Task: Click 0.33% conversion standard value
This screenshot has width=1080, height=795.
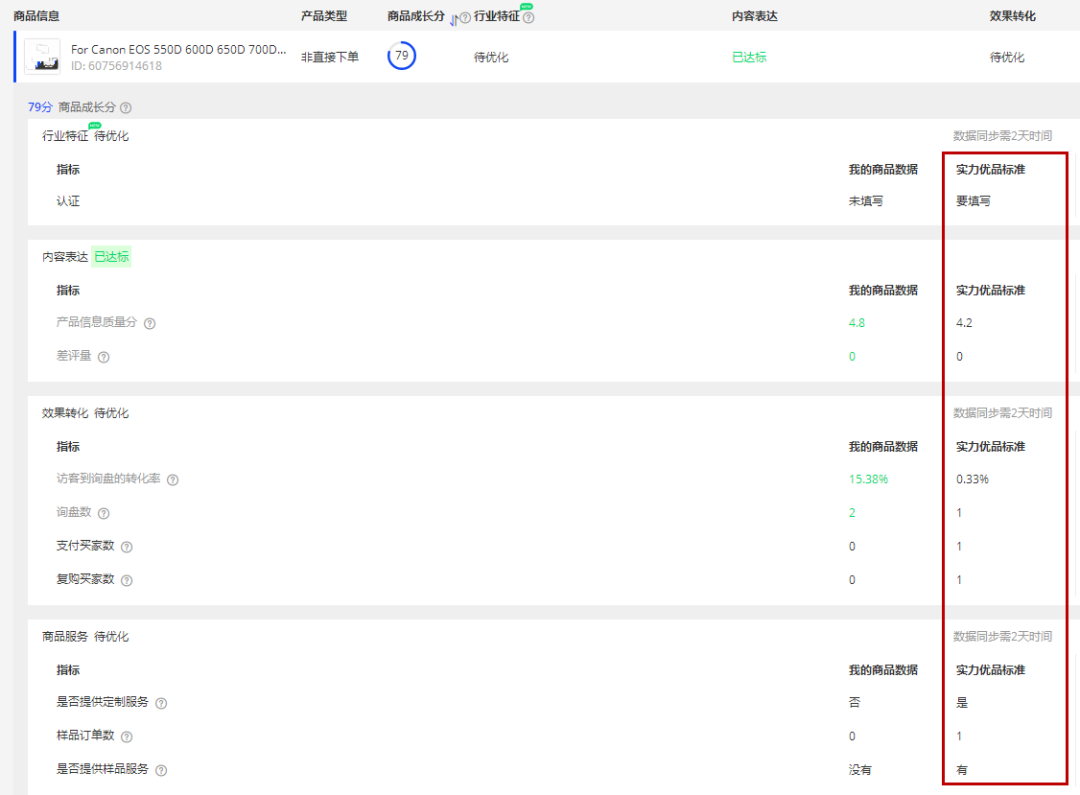Action: coord(973,479)
